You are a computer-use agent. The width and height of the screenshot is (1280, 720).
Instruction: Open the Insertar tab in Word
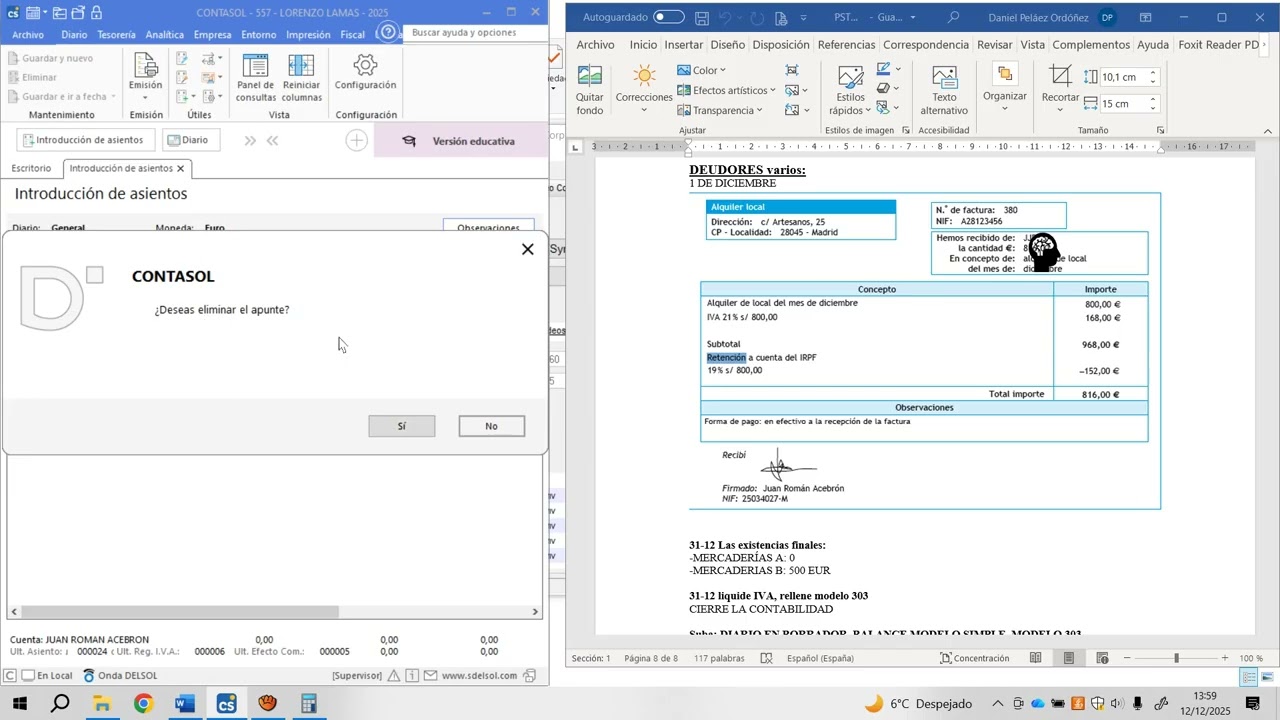point(684,45)
